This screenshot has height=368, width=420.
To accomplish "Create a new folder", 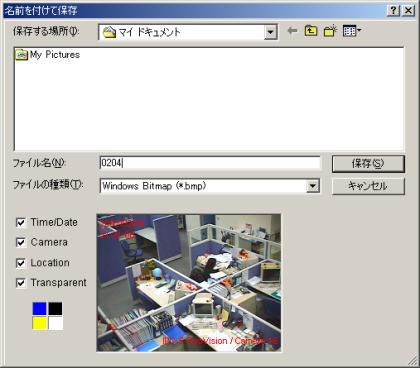I will click(x=330, y=31).
